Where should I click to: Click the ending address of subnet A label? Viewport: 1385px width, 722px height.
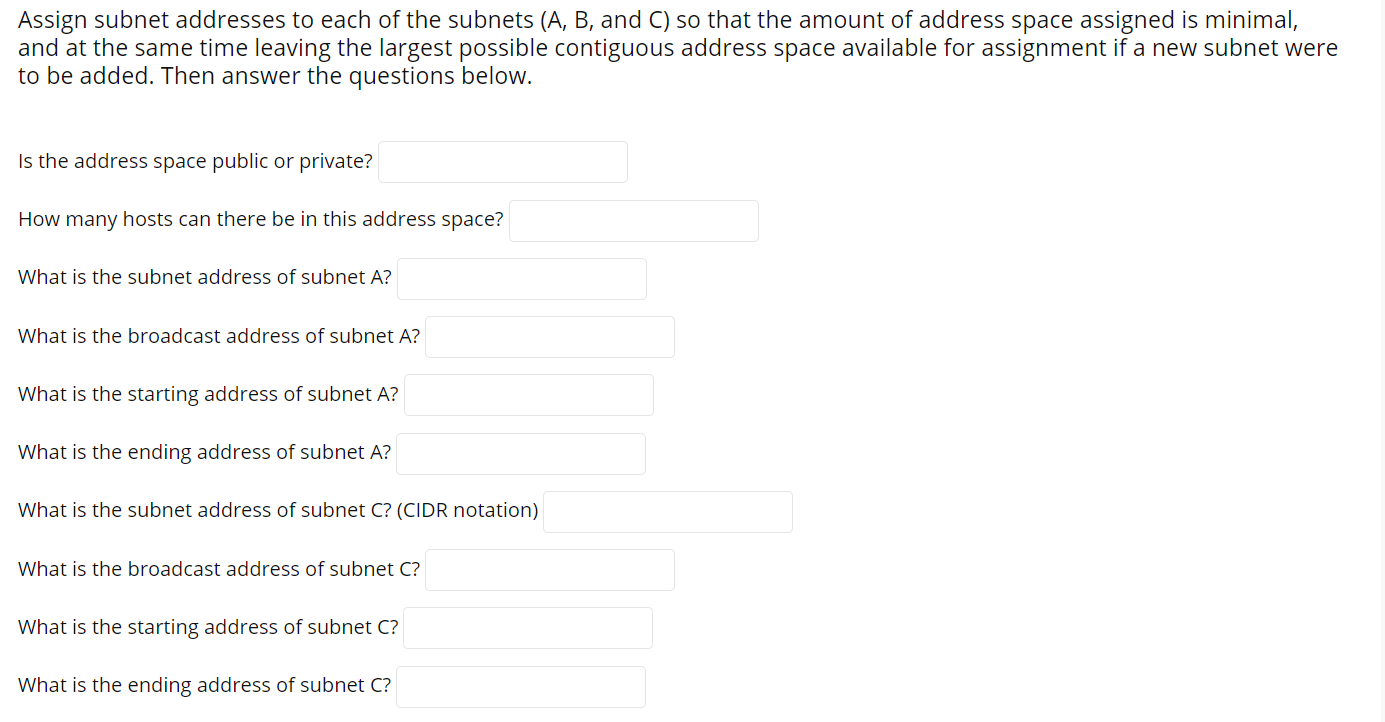(203, 451)
